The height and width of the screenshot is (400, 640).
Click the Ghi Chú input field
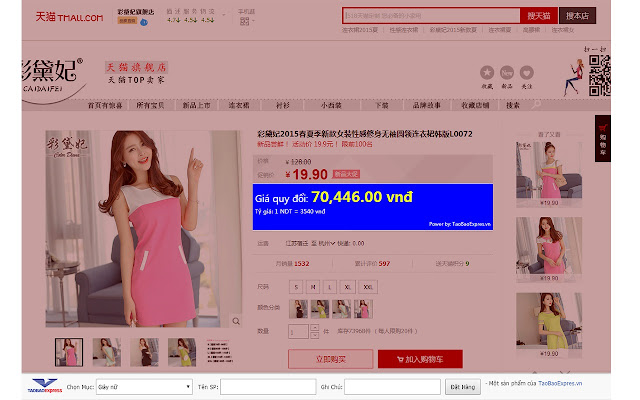392,387
